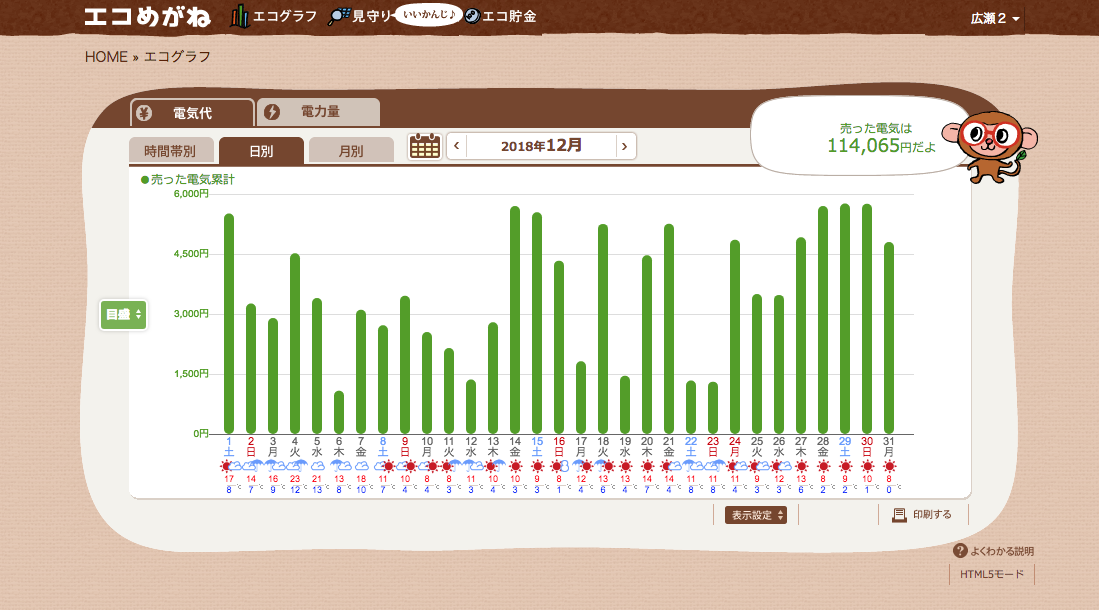Expand the 表示設定 dropdown
Screen dimensions: 1099x610
click(x=755, y=515)
